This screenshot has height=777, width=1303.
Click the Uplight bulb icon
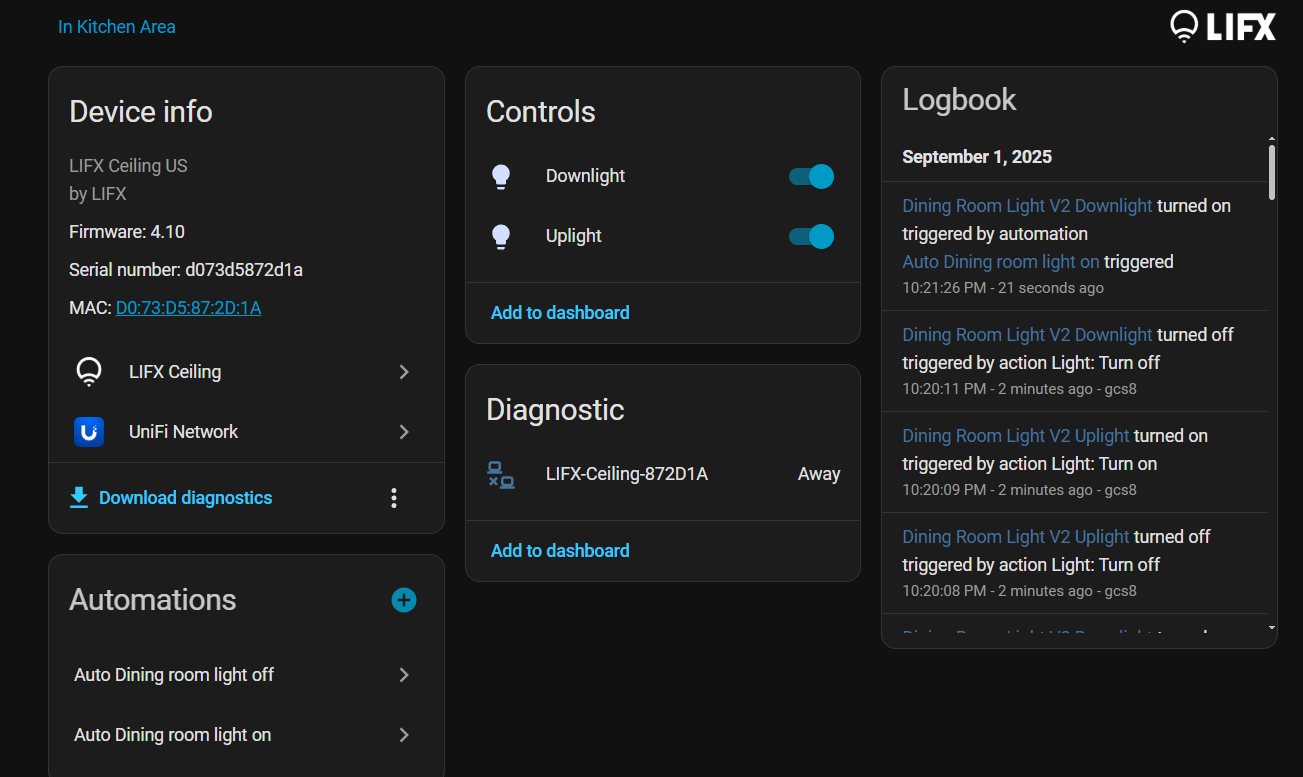501,237
